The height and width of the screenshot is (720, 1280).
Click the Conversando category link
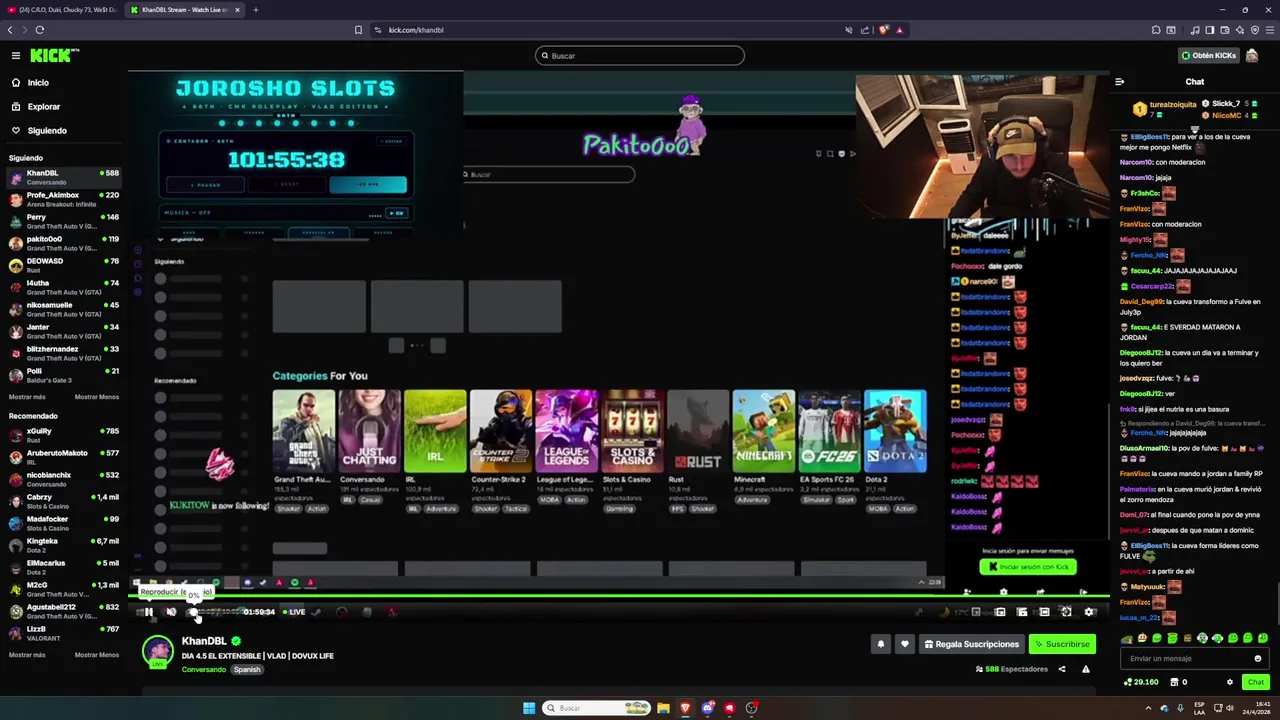204,669
